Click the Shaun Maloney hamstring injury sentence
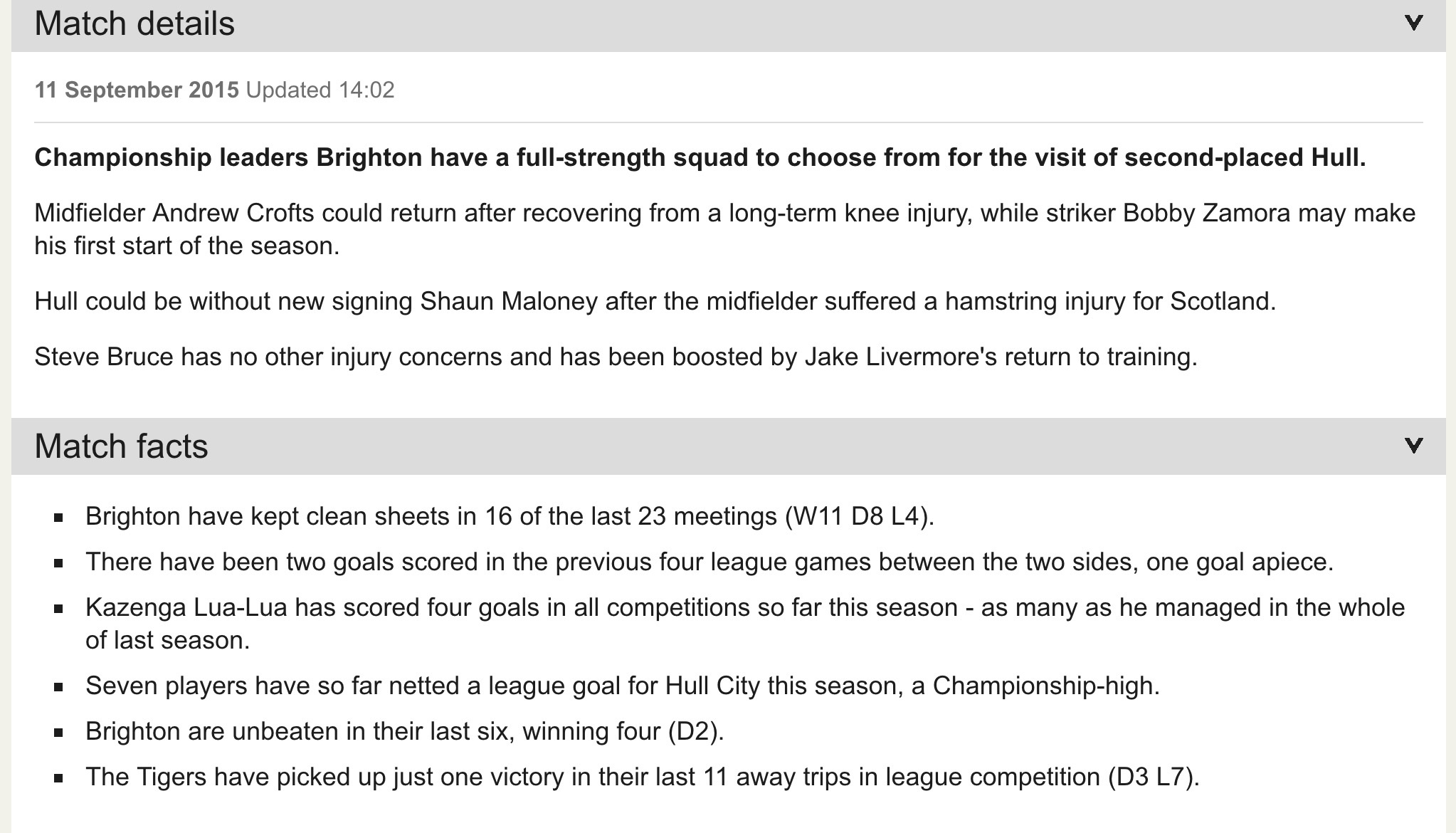Screen dimensions: 1456x833 [655, 301]
